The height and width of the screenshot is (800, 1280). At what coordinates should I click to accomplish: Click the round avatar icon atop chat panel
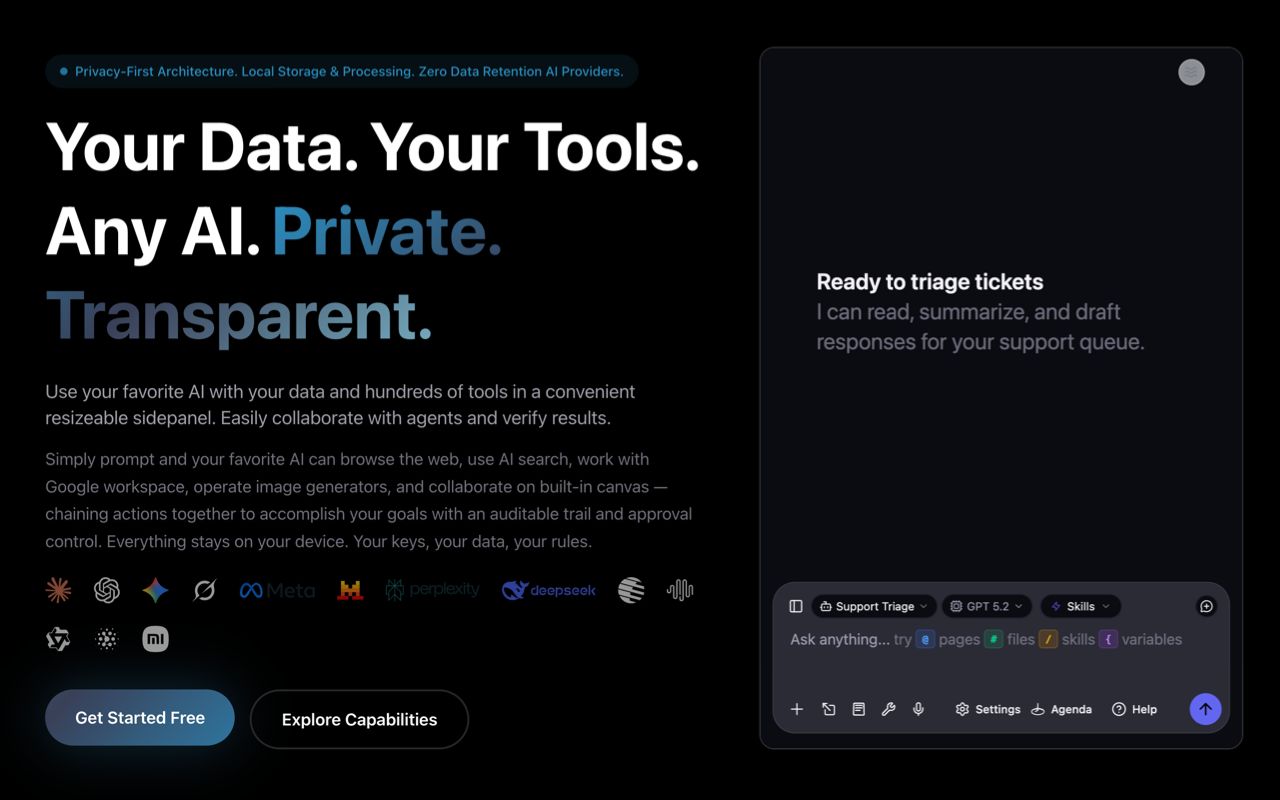pos(1191,72)
